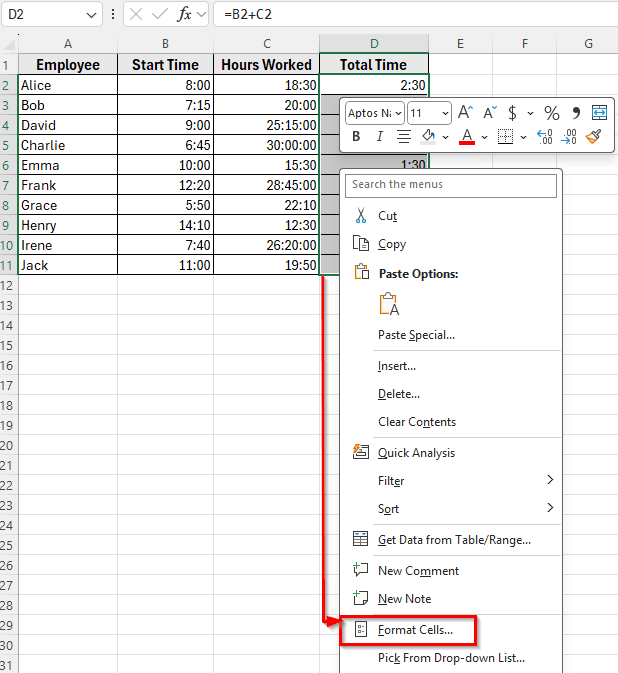Screen dimensions: 618x673
Task: Click the Search the menus field
Action: point(451,184)
